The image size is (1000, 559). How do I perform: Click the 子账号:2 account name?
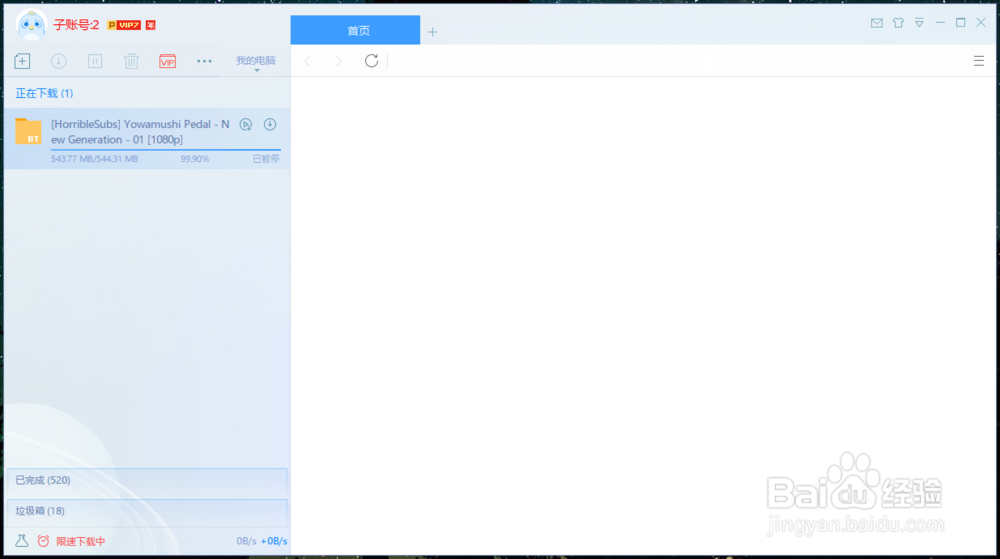point(76,25)
